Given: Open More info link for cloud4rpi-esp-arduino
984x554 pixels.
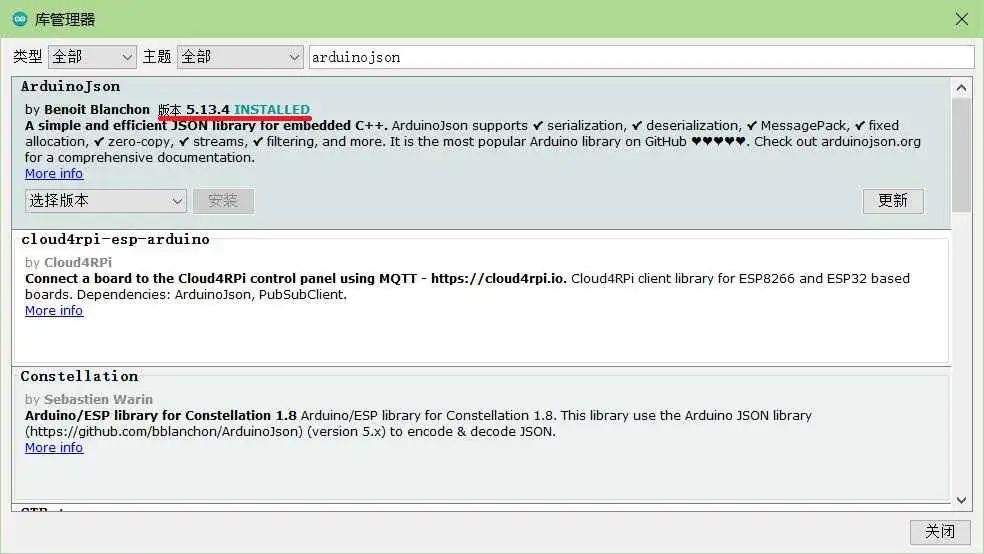Looking at the screenshot, I should (54, 311).
